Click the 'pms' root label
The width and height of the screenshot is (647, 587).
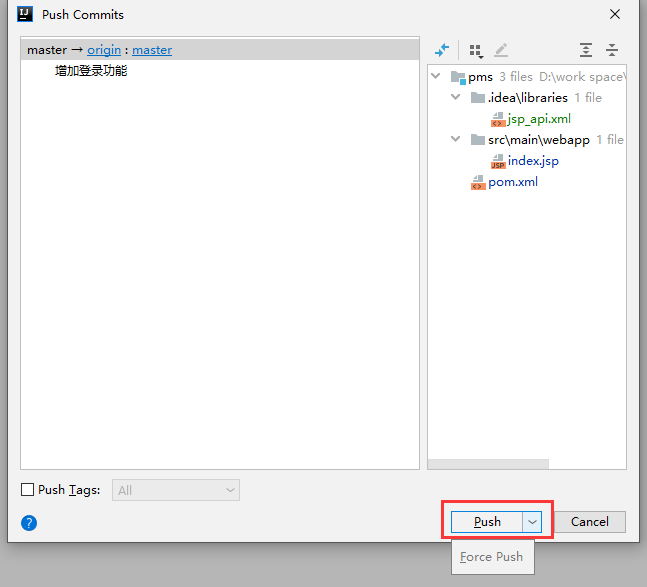point(480,77)
